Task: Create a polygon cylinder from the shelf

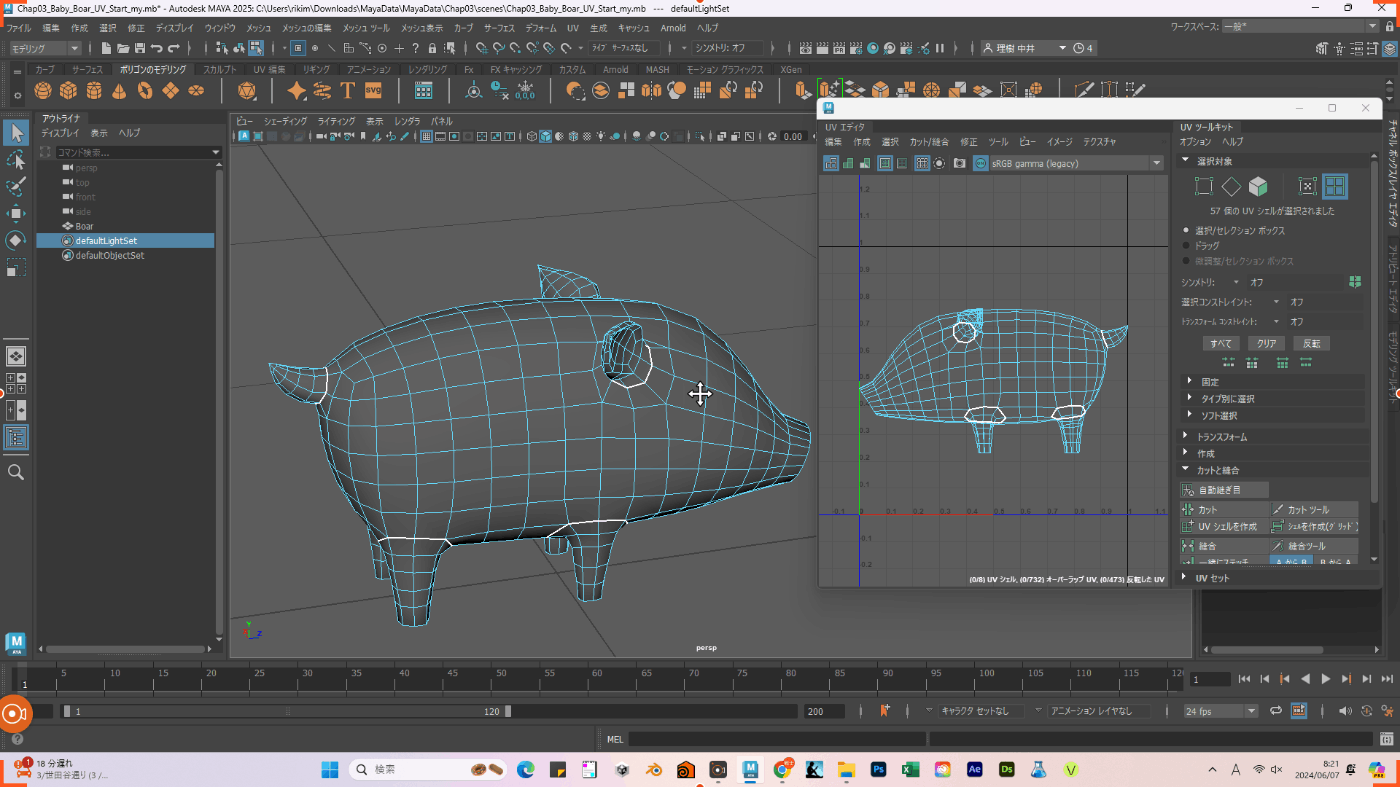Action: coord(94,91)
